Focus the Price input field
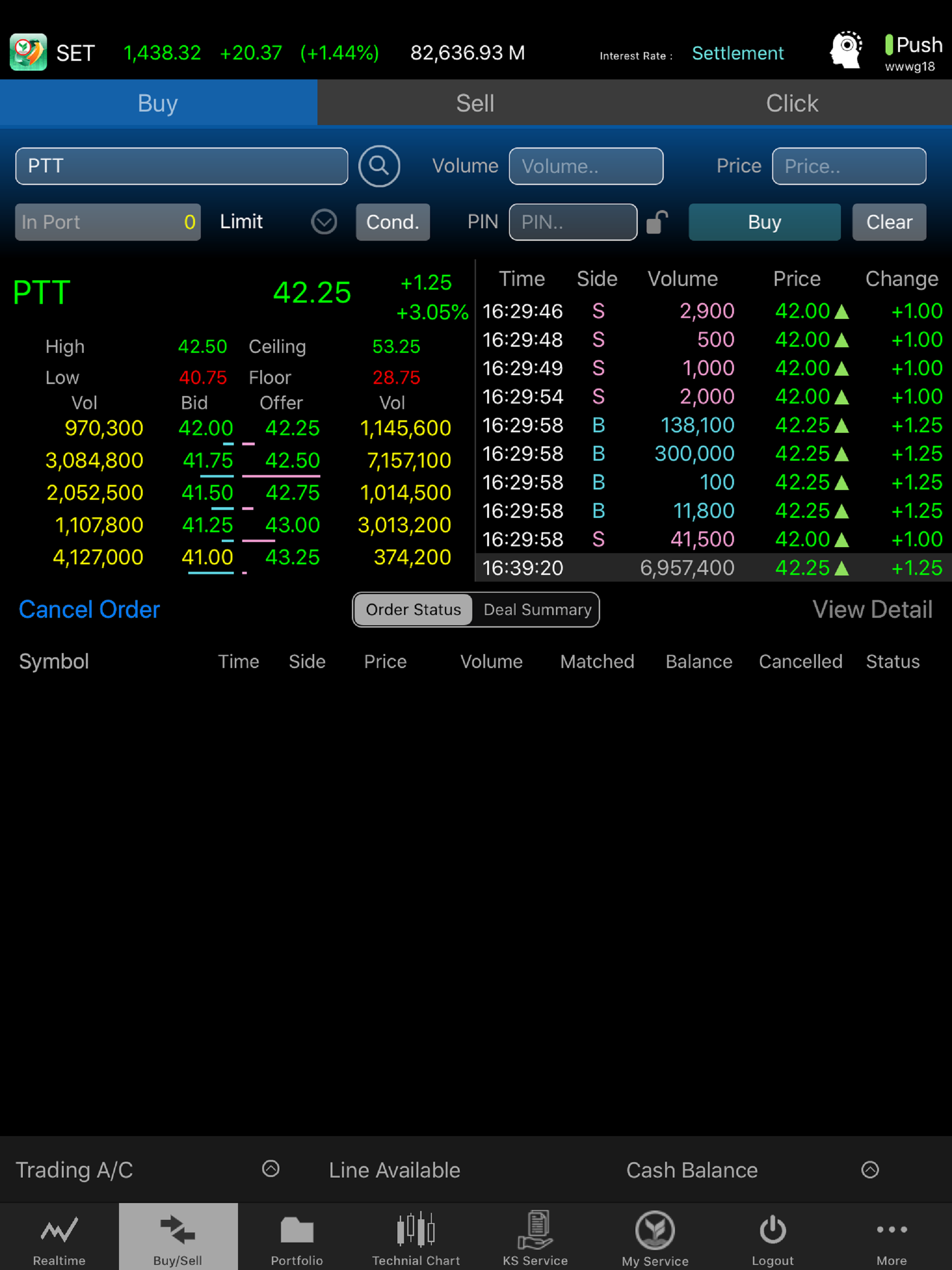Screen dimensions: 952x1270 coord(849,166)
